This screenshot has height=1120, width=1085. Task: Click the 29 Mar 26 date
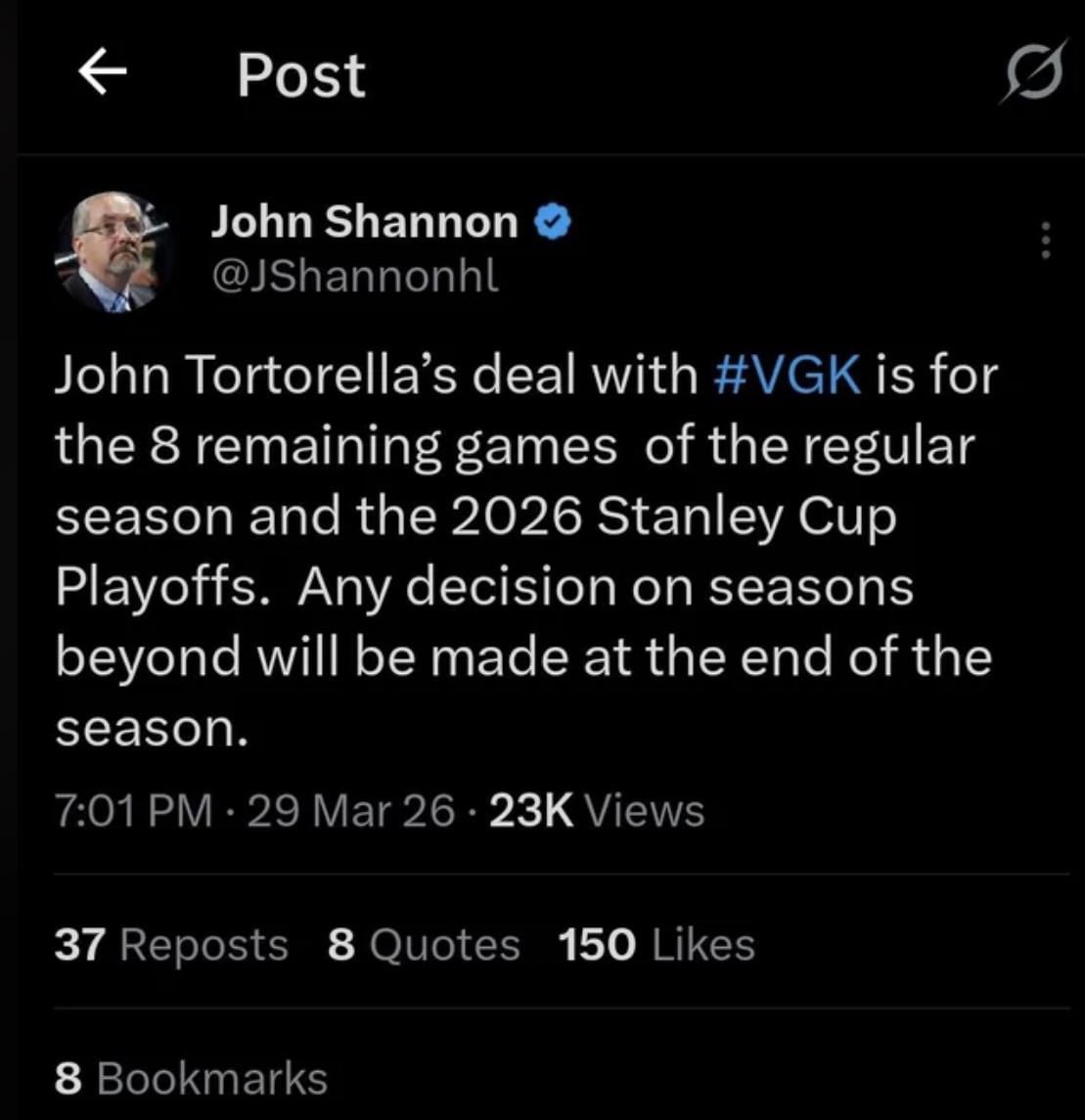350,811
